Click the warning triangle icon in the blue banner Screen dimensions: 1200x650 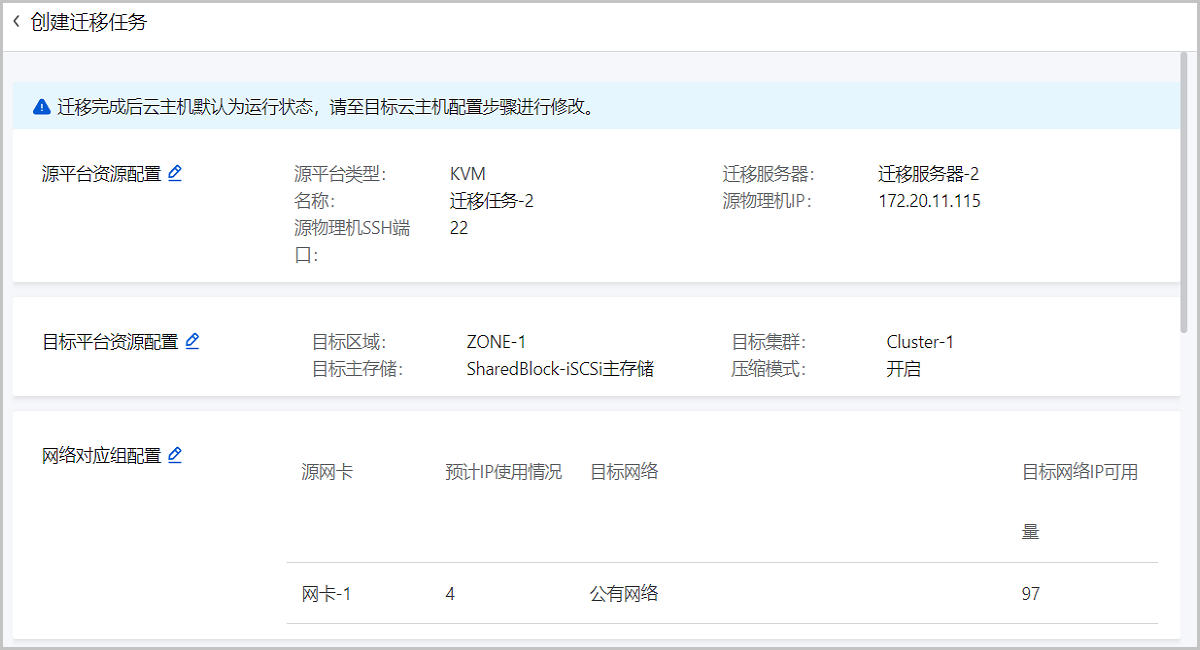click(41, 107)
